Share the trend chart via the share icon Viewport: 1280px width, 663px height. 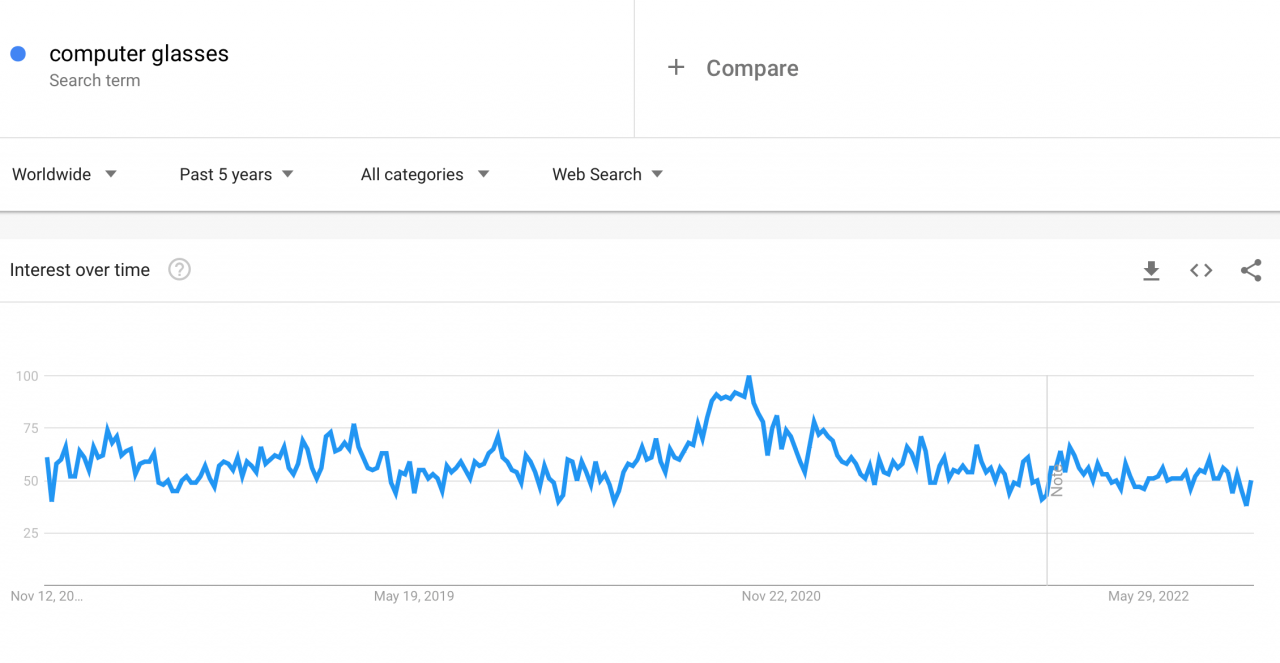[1251, 270]
